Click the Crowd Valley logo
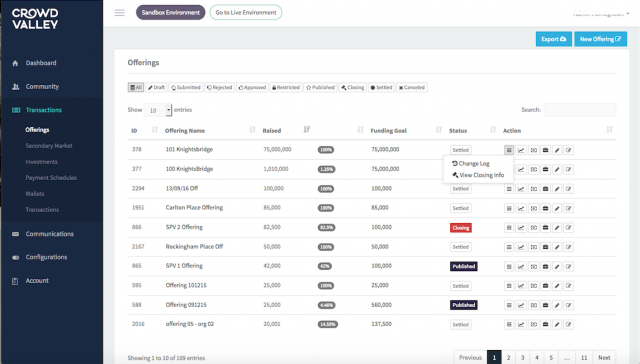Image resolution: width=640 pixels, height=364 pixels. click(35, 19)
